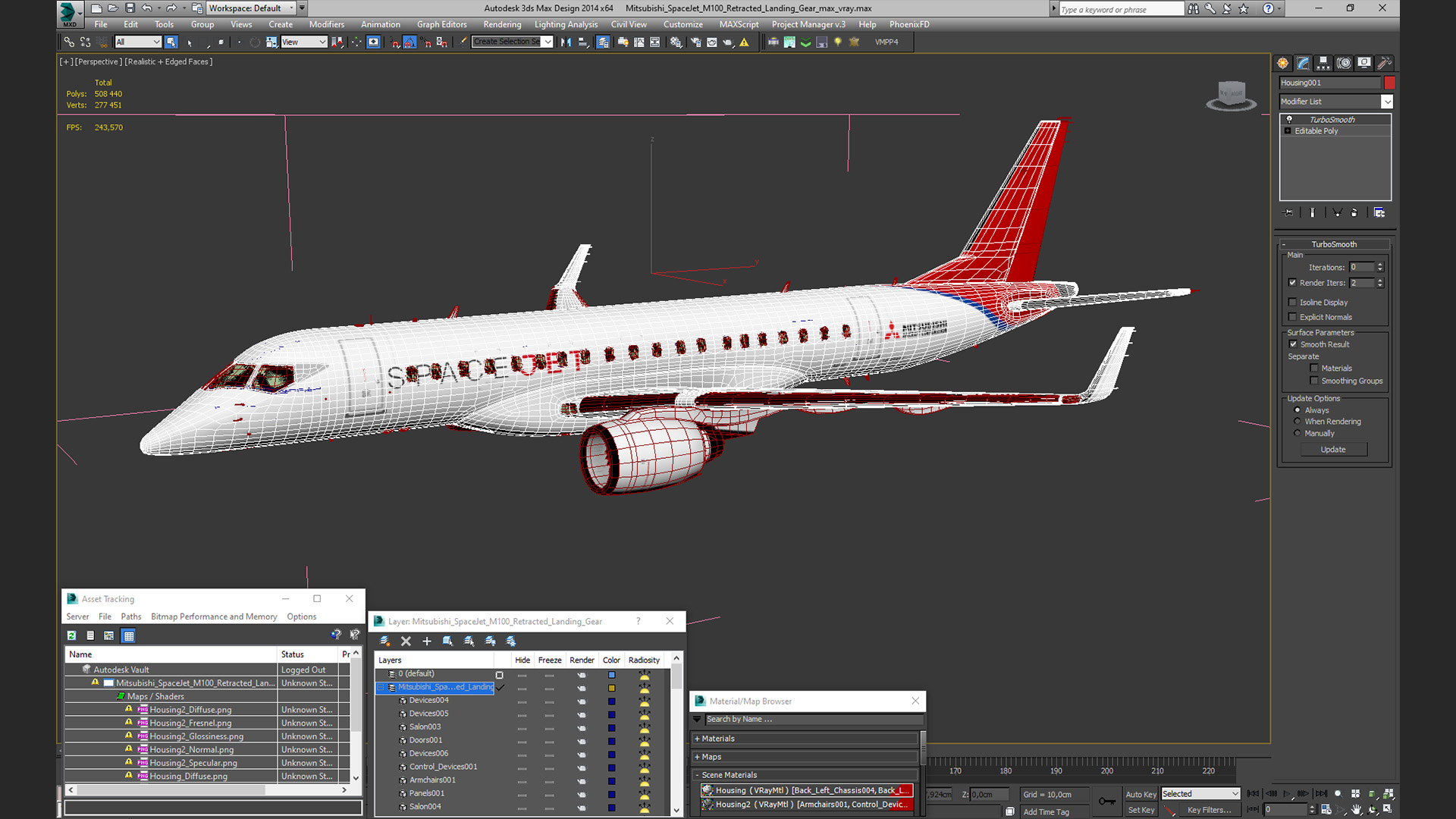
Task: Check Separate by Materials checkbox
Action: coord(1313,369)
